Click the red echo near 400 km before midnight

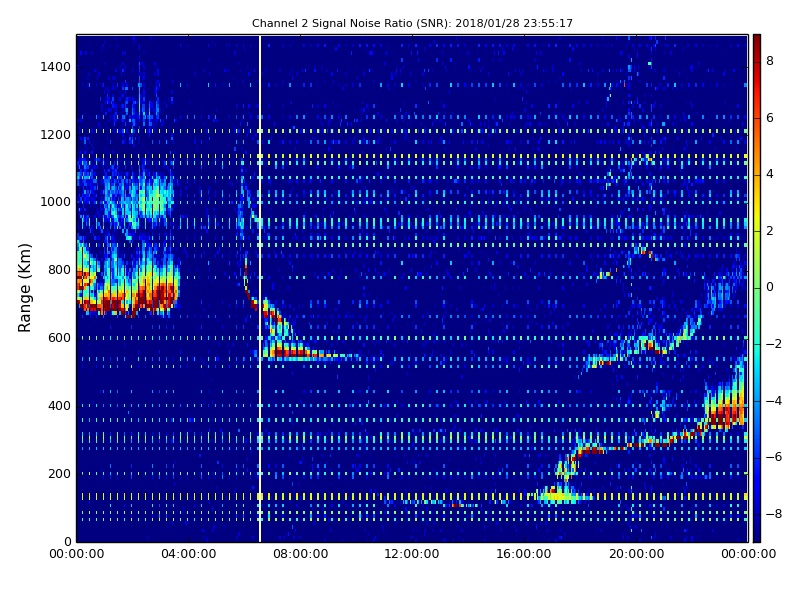tap(726, 414)
